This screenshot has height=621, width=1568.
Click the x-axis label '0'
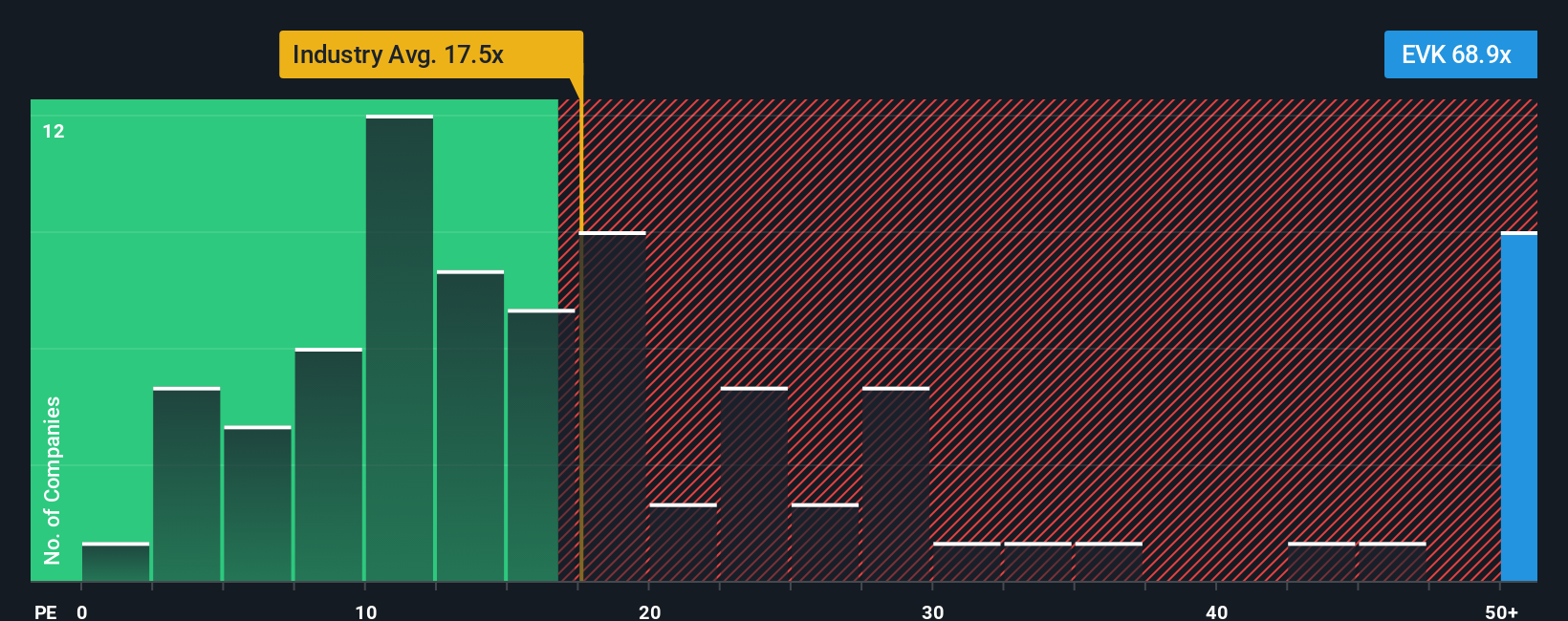82,611
